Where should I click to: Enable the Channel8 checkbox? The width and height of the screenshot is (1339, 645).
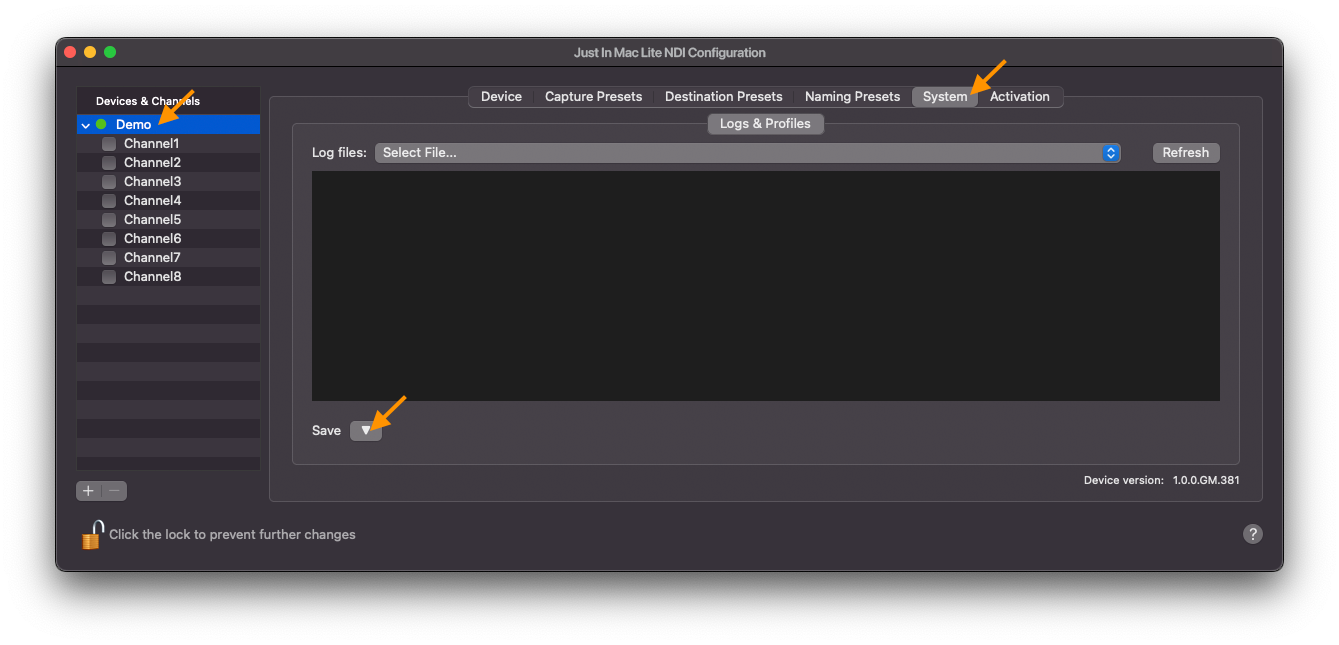[109, 277]
